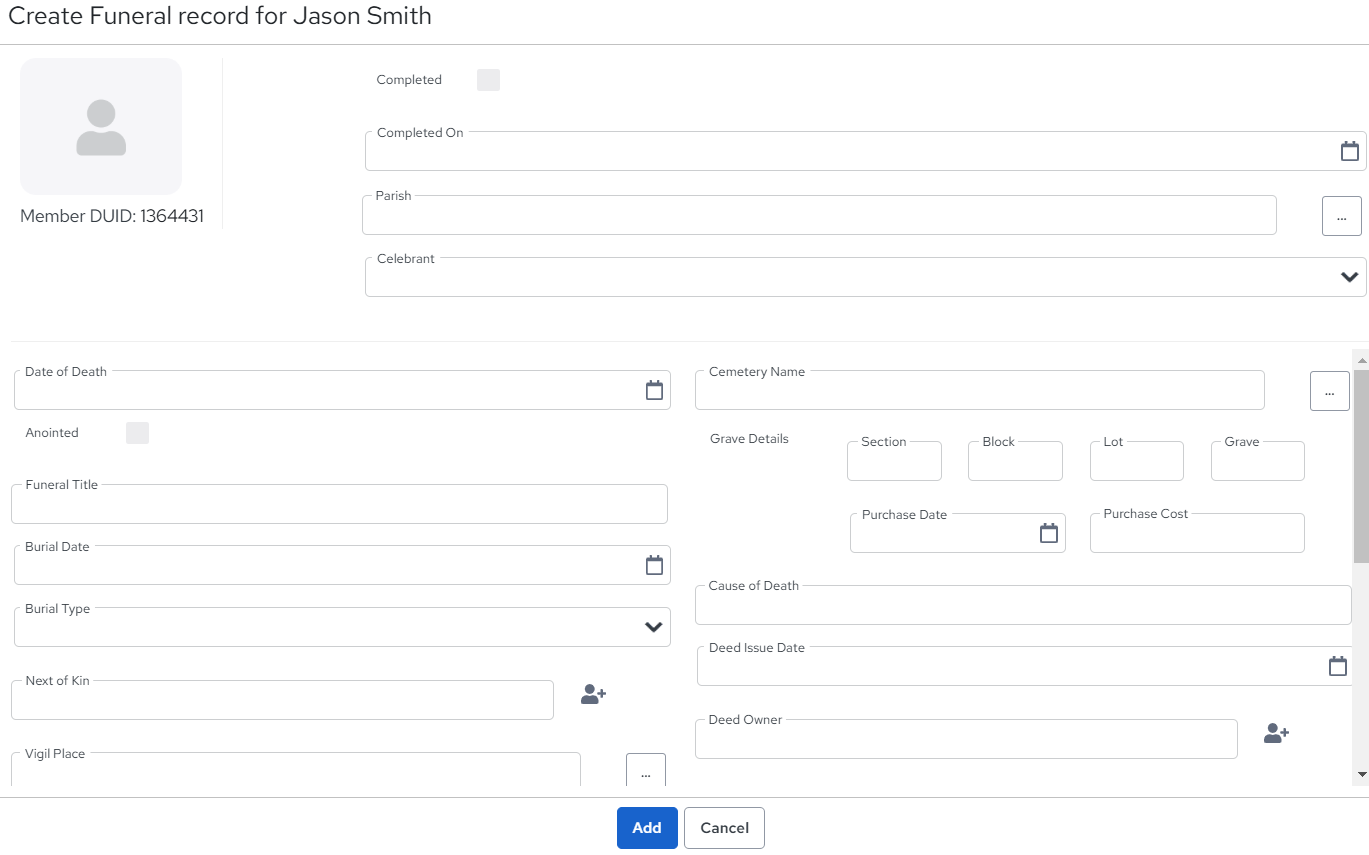The image size is (1369, 855).
Task: Expand the Celebrant dropdown
Action: click(x=1349, y=277)
